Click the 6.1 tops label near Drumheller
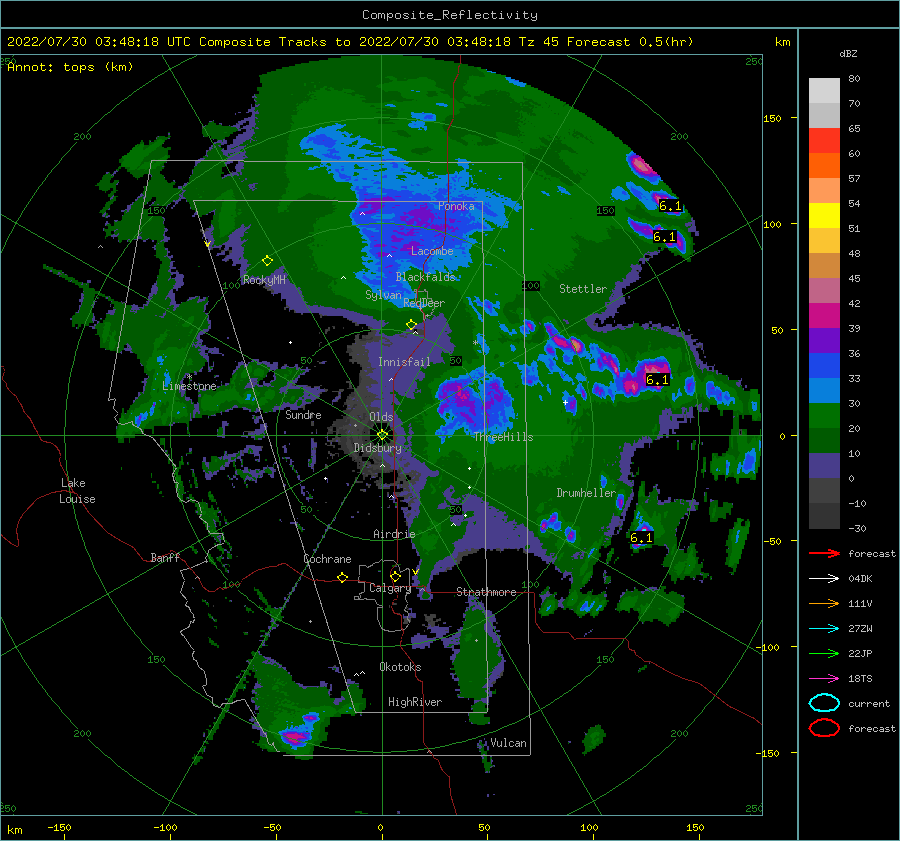This screenshot has height=841, width=900. [641, 538]
